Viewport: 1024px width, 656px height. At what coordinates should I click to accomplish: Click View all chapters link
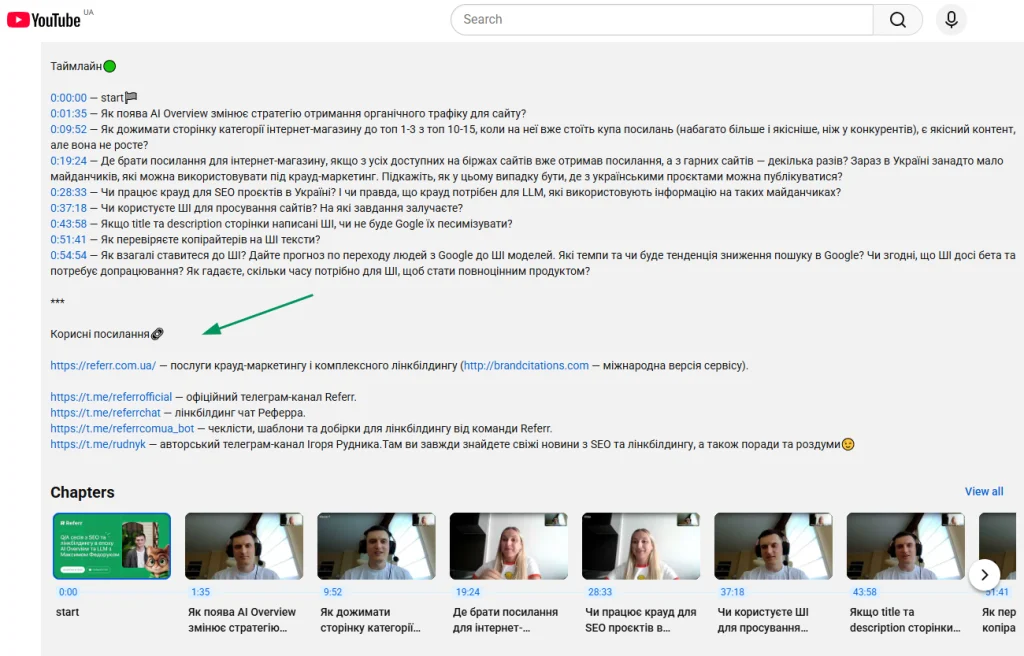coord(983,492)
